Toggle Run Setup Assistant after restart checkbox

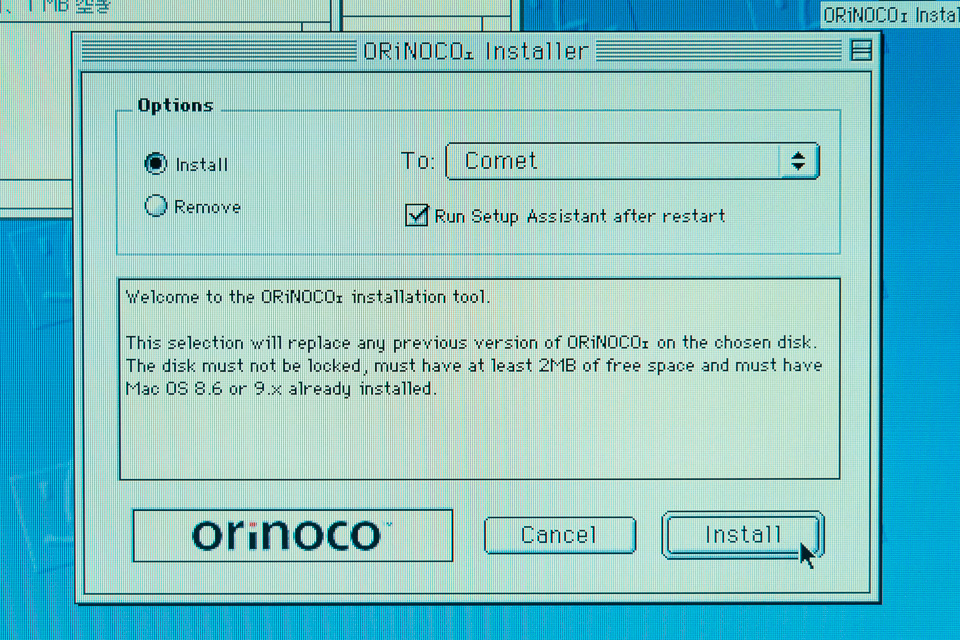(x=416, y=215)
